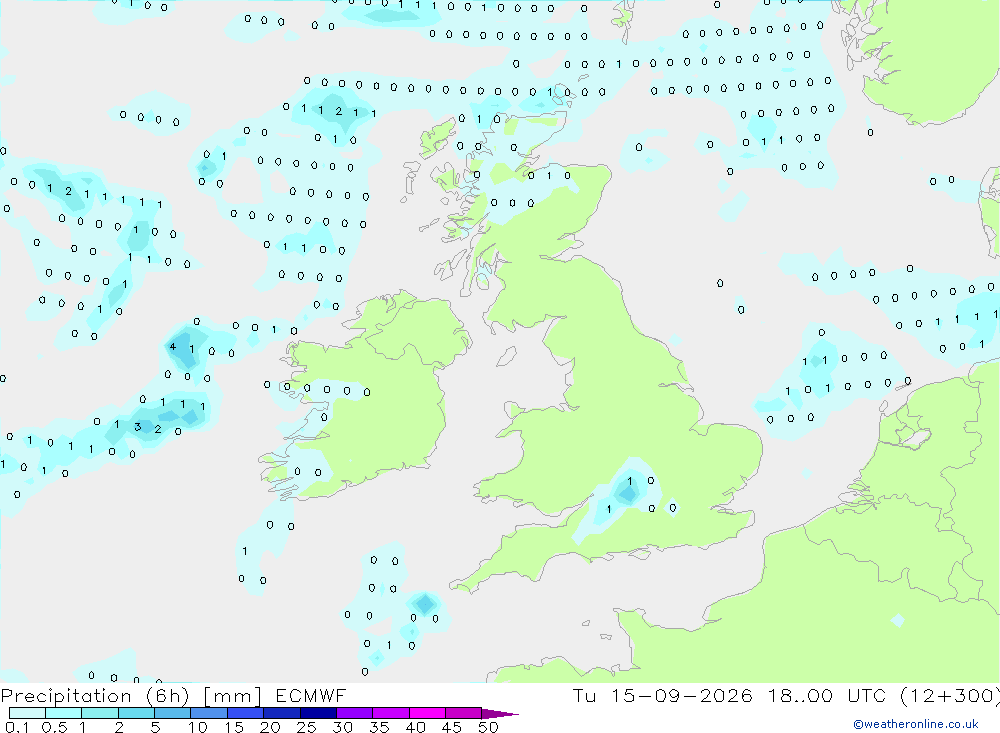Click the (12+300) forecast offset text

[x=950, y=695]
